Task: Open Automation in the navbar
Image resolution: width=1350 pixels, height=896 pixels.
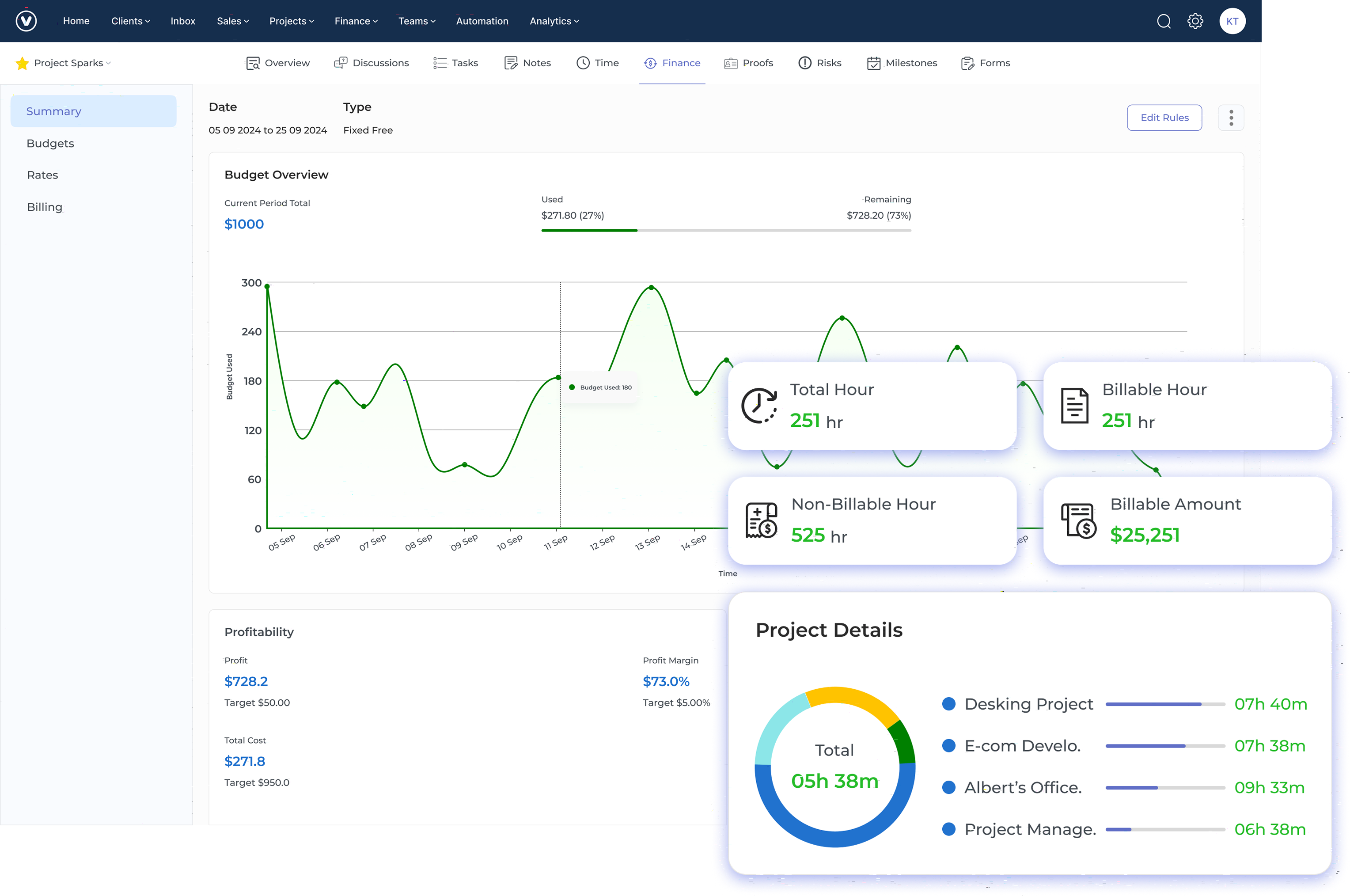Action: (482, 21)
